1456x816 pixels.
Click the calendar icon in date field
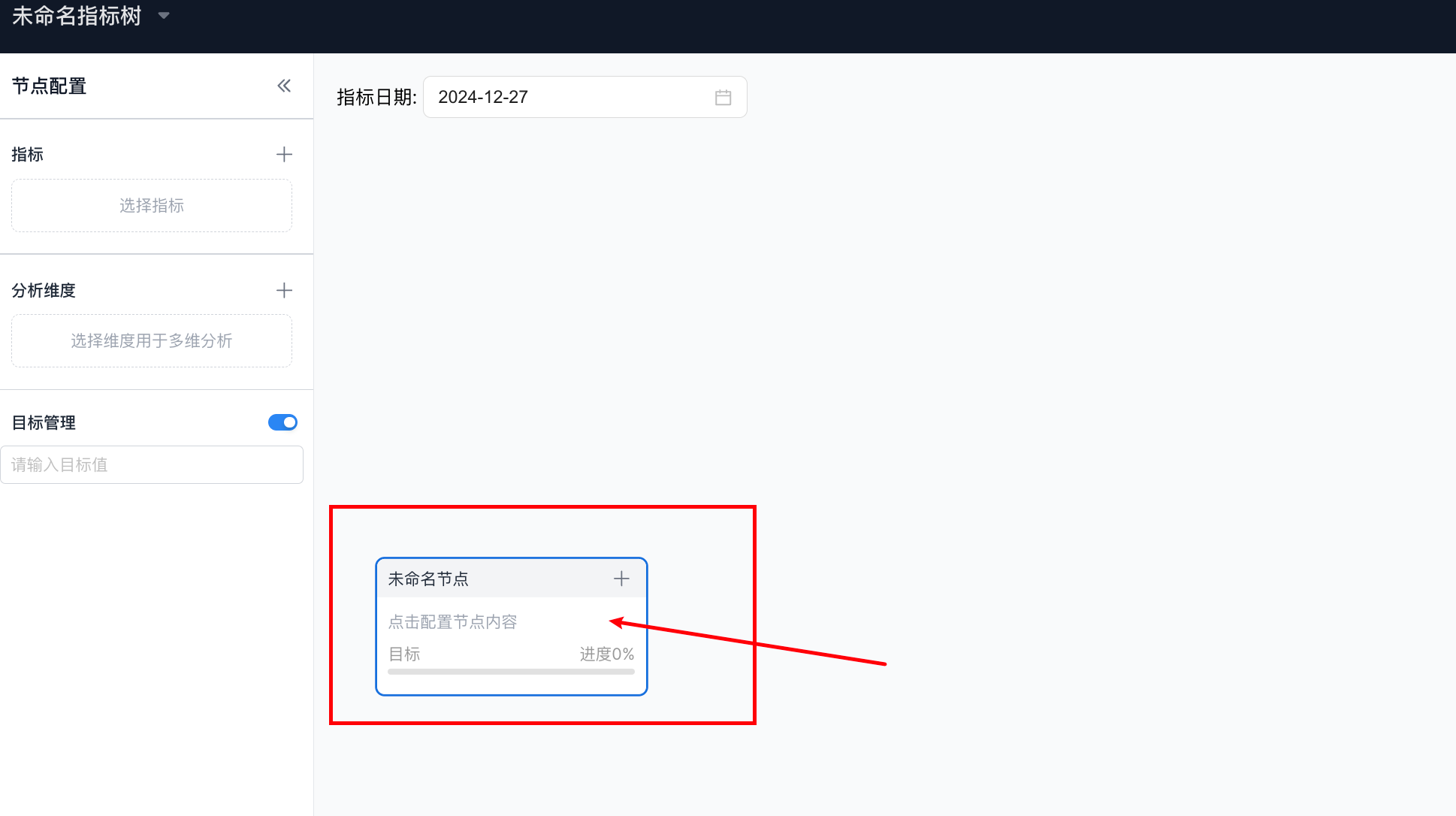pyautogui.click(x=723, y=98)
